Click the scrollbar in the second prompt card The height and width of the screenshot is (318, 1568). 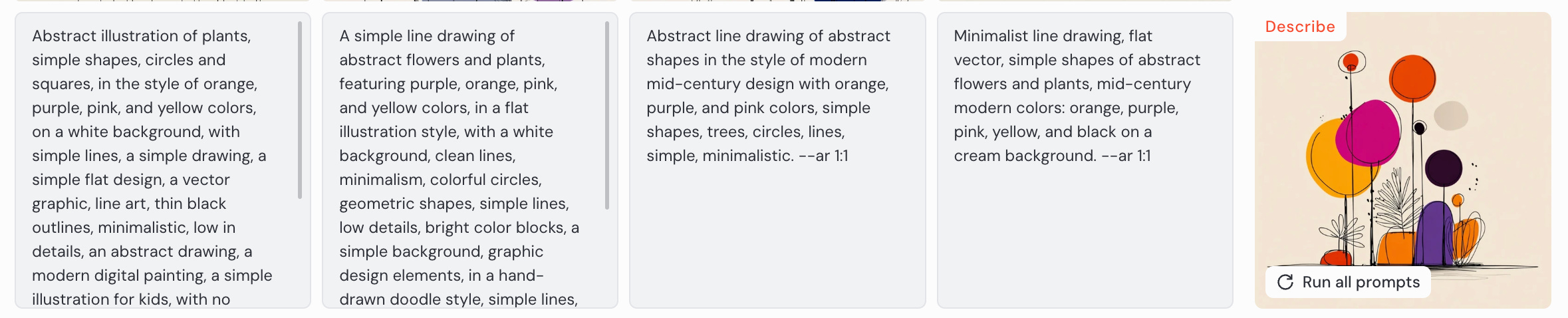(x=607, y=115)
